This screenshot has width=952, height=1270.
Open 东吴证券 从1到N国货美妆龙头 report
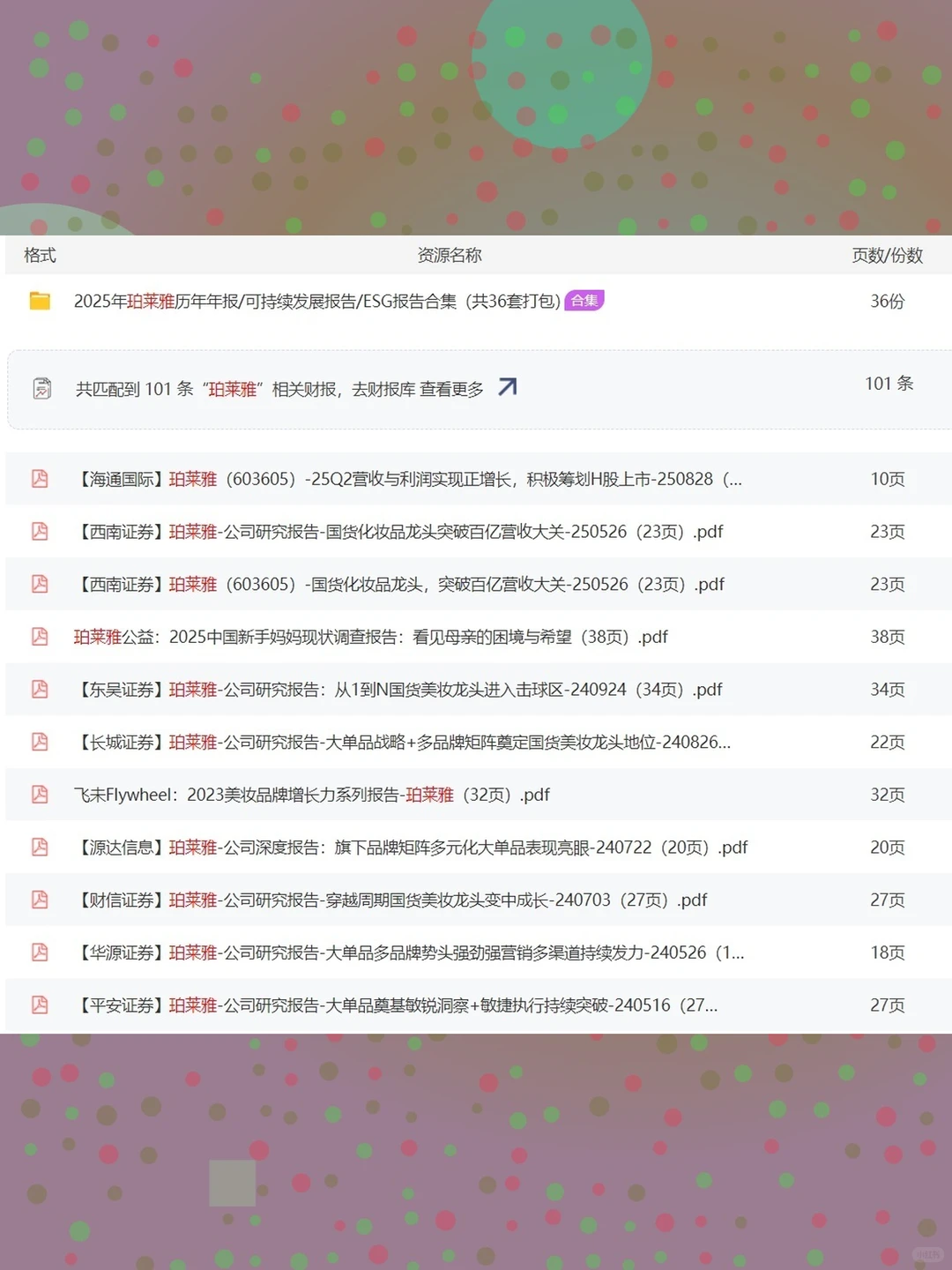tap(398, 690)
